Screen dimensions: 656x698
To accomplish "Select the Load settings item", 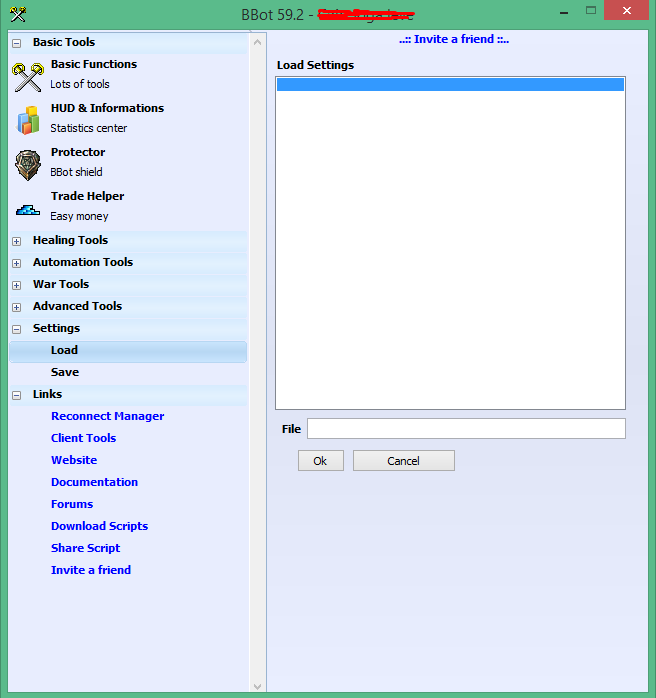I will tap(65, 350).
